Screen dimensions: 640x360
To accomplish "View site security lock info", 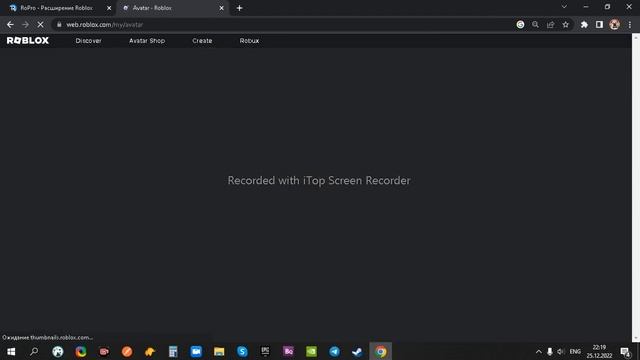I will (59, 24).
